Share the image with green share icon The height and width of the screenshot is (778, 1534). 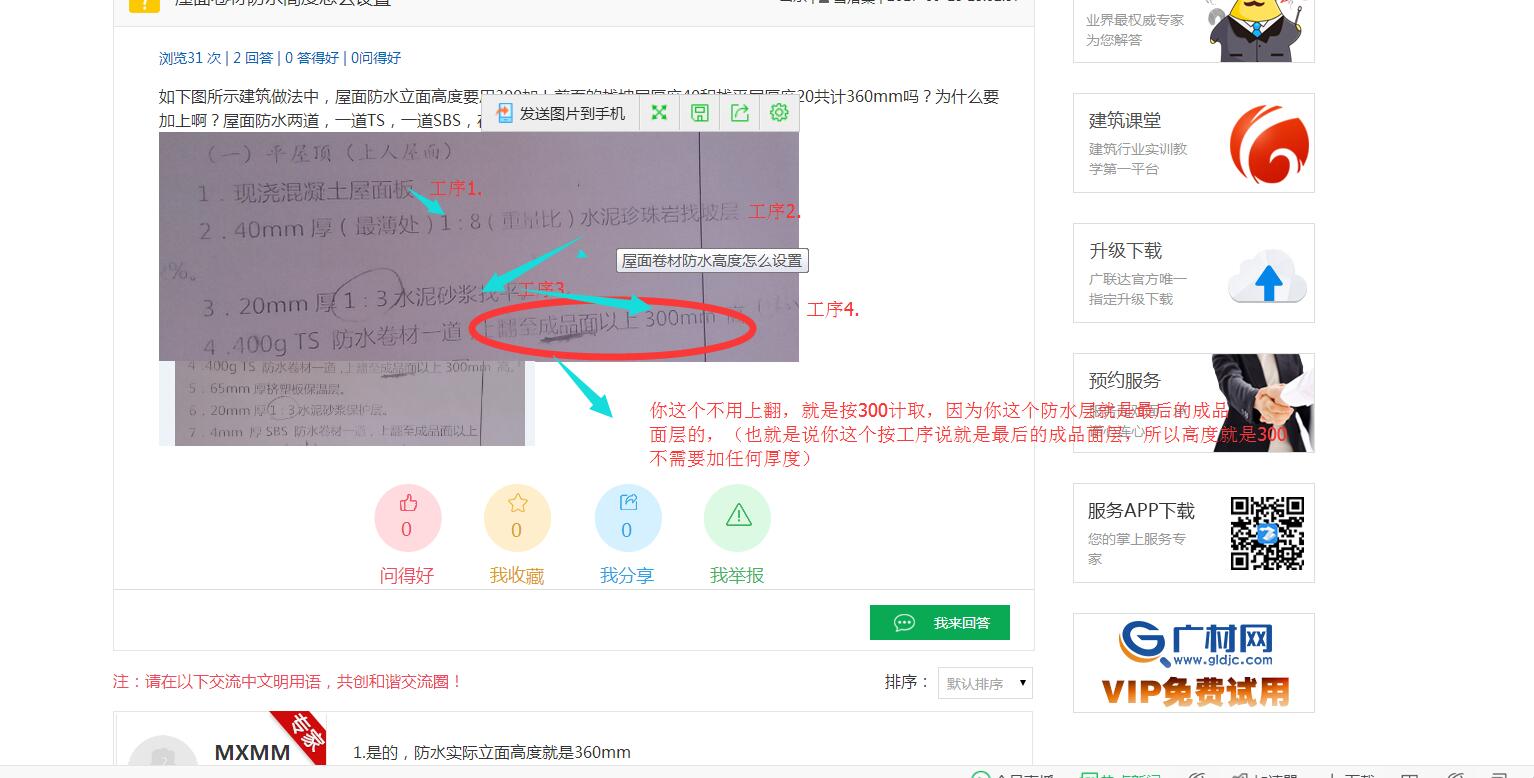pyautogui.click(x=740, y=113)
